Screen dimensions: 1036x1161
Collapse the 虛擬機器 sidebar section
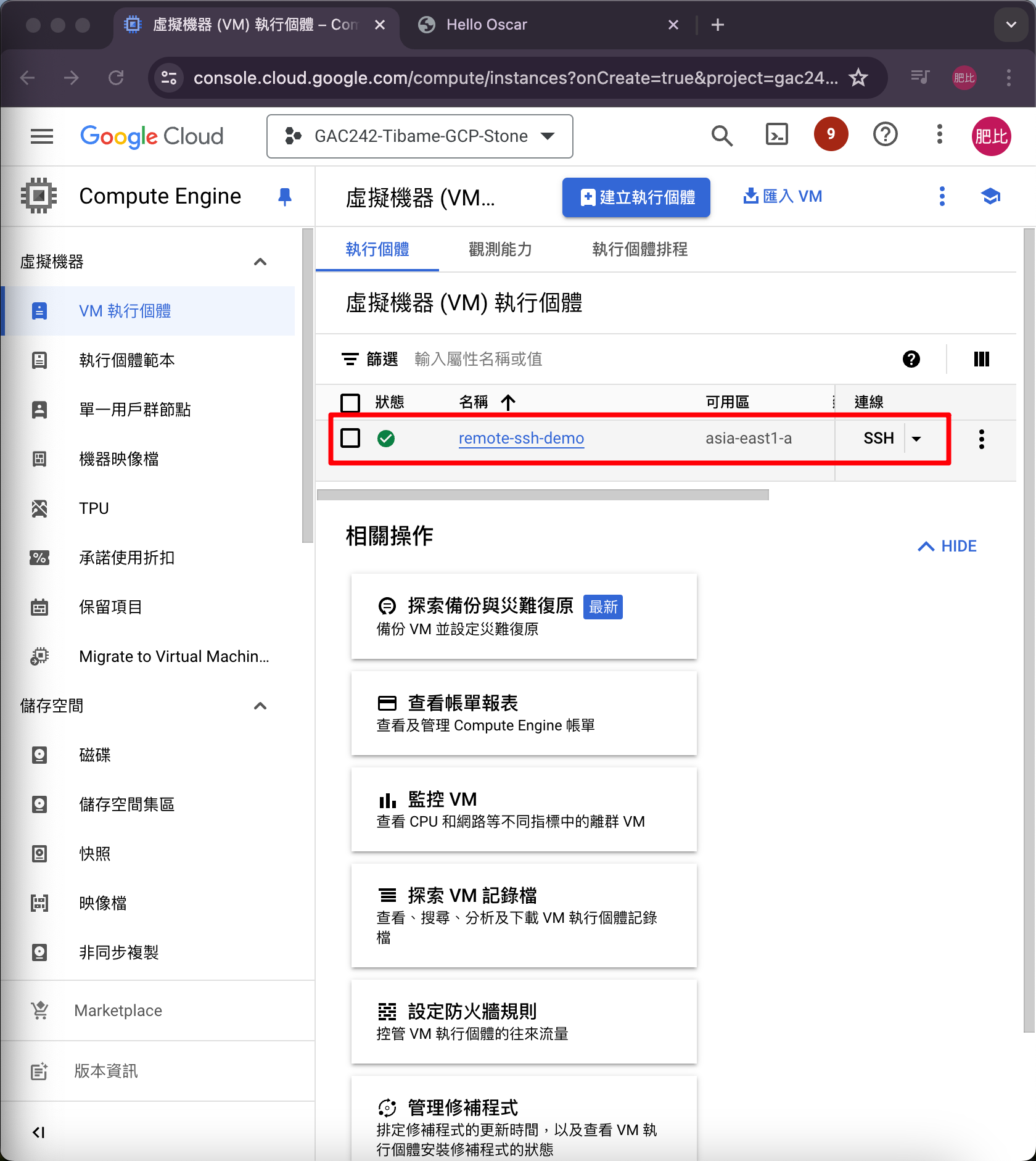[260, 262]
